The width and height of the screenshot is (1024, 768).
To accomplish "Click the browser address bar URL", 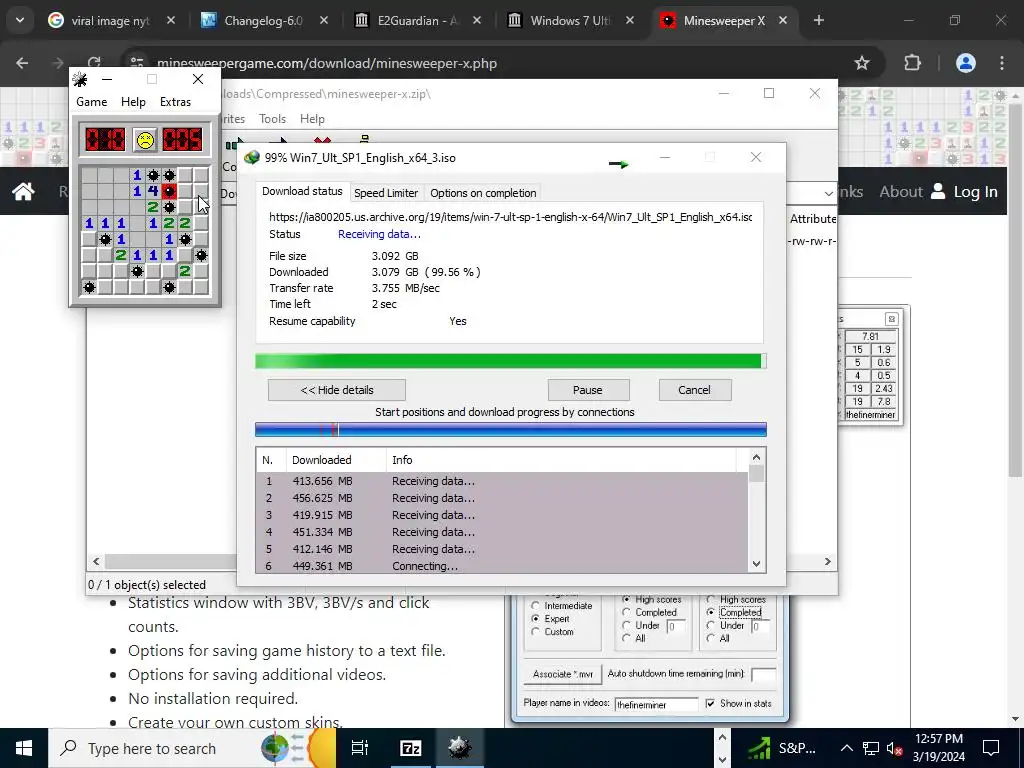I will tap(327, 63).
